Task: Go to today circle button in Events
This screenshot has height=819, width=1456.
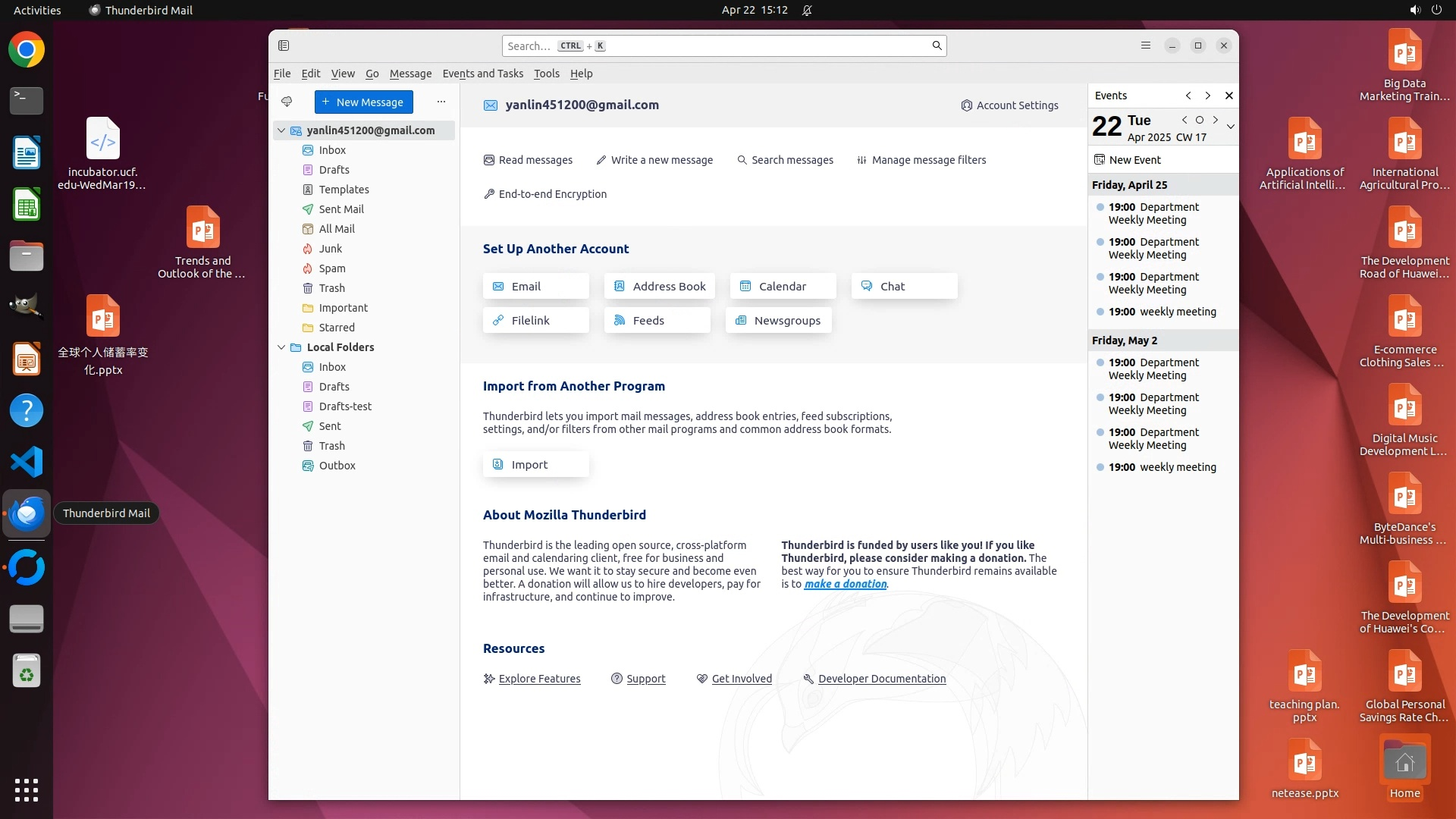Action: pyautogui.click(x=1200, y=120)
